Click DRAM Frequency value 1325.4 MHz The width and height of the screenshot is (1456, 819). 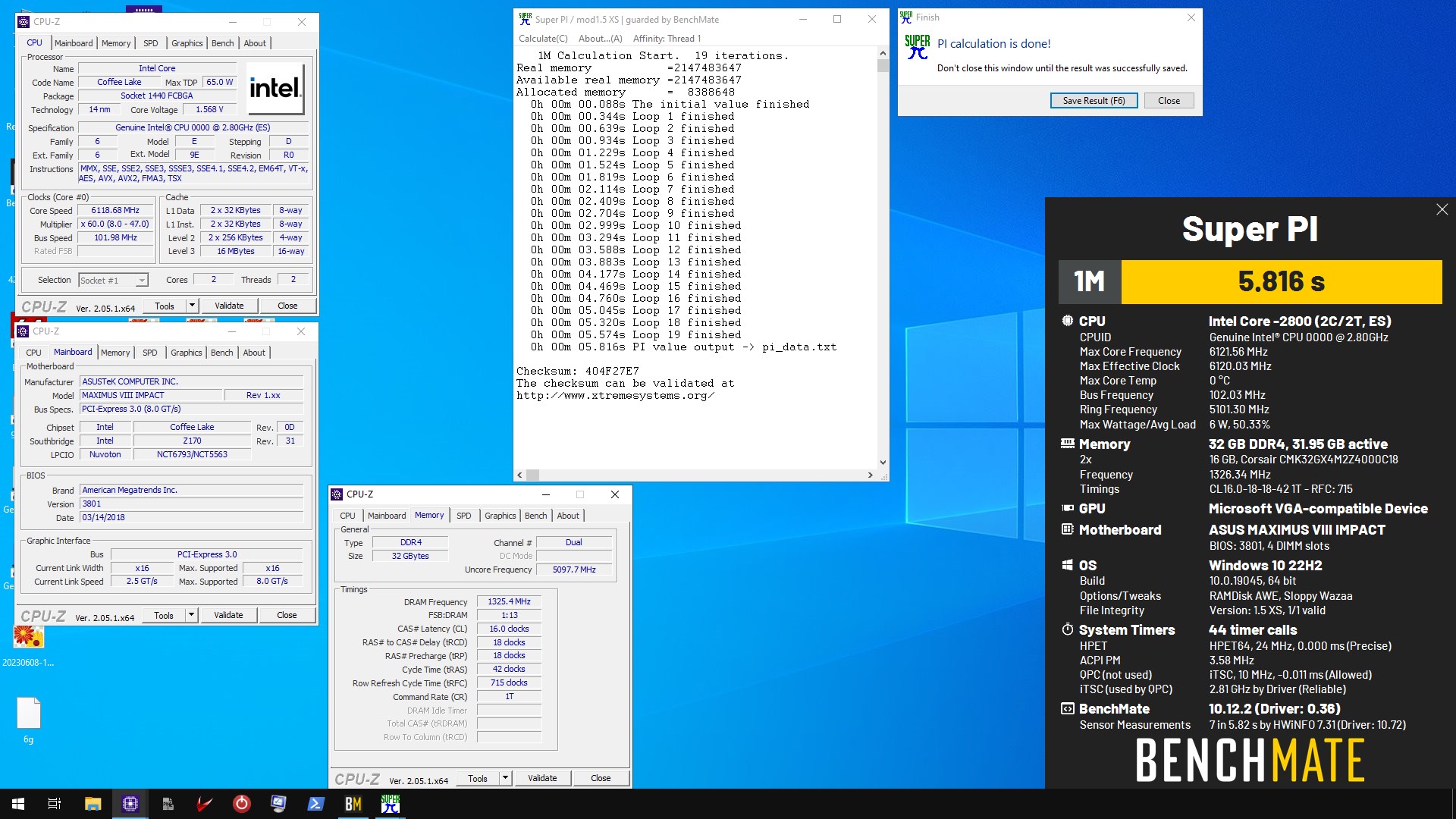[x=509, y=601]
